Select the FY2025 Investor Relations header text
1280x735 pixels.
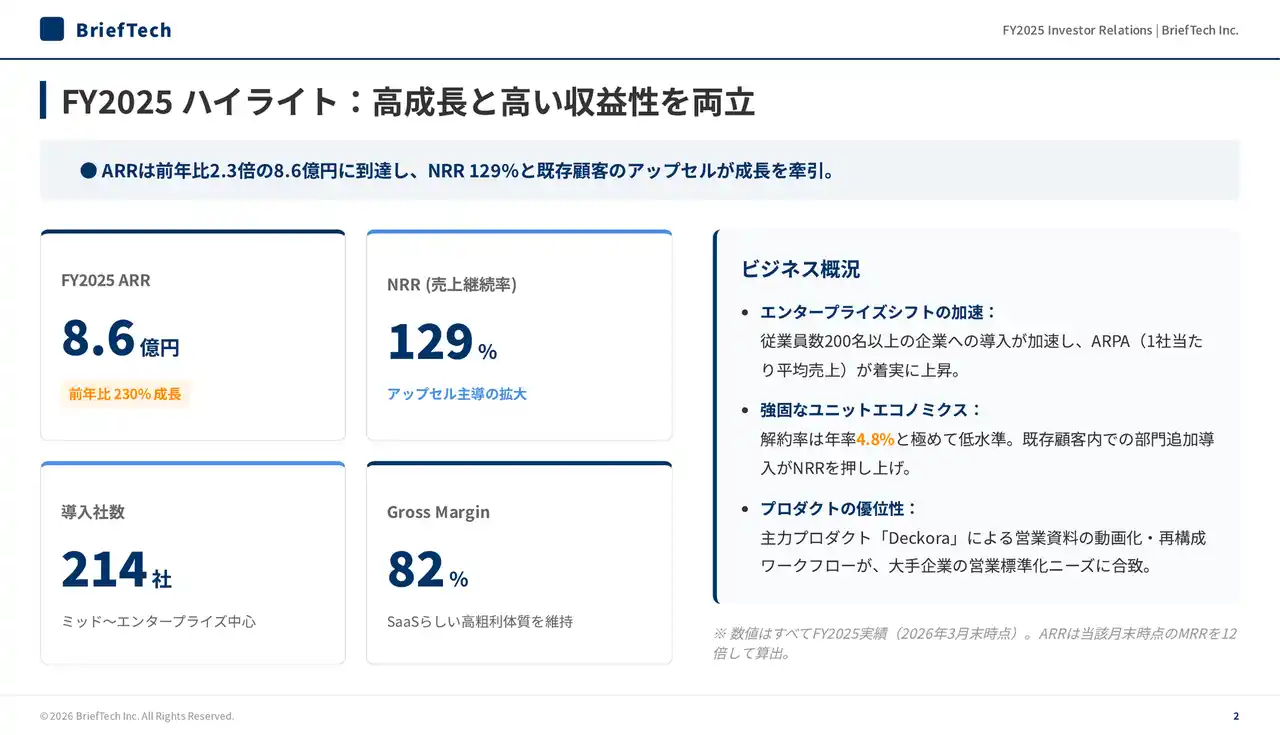[1120, 30]
